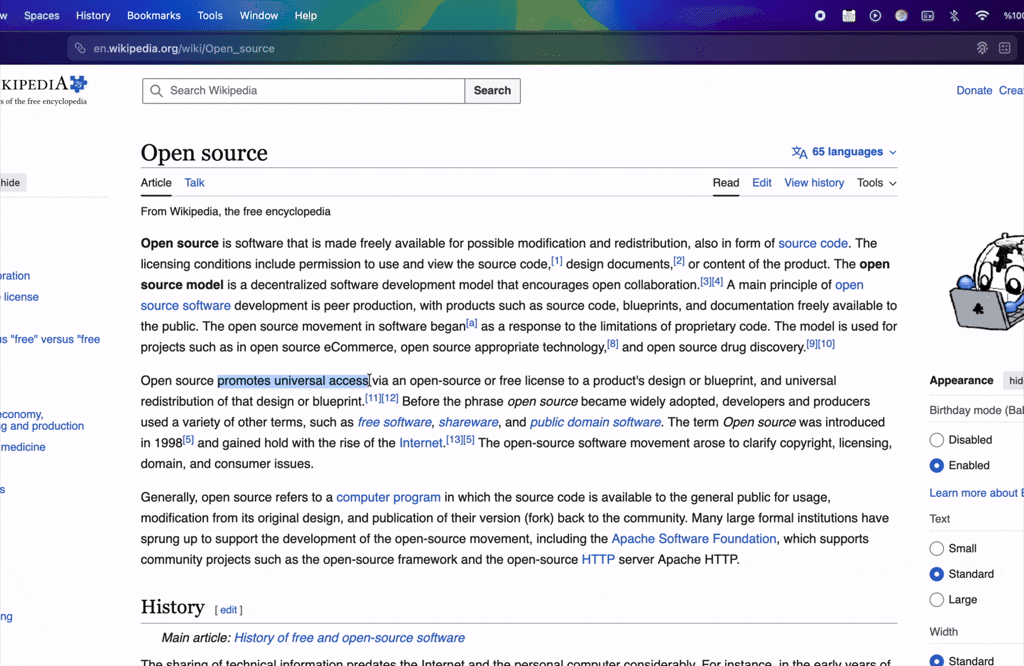Open the View history tab
Screen dimensions: 1024x666
(814, 183)
